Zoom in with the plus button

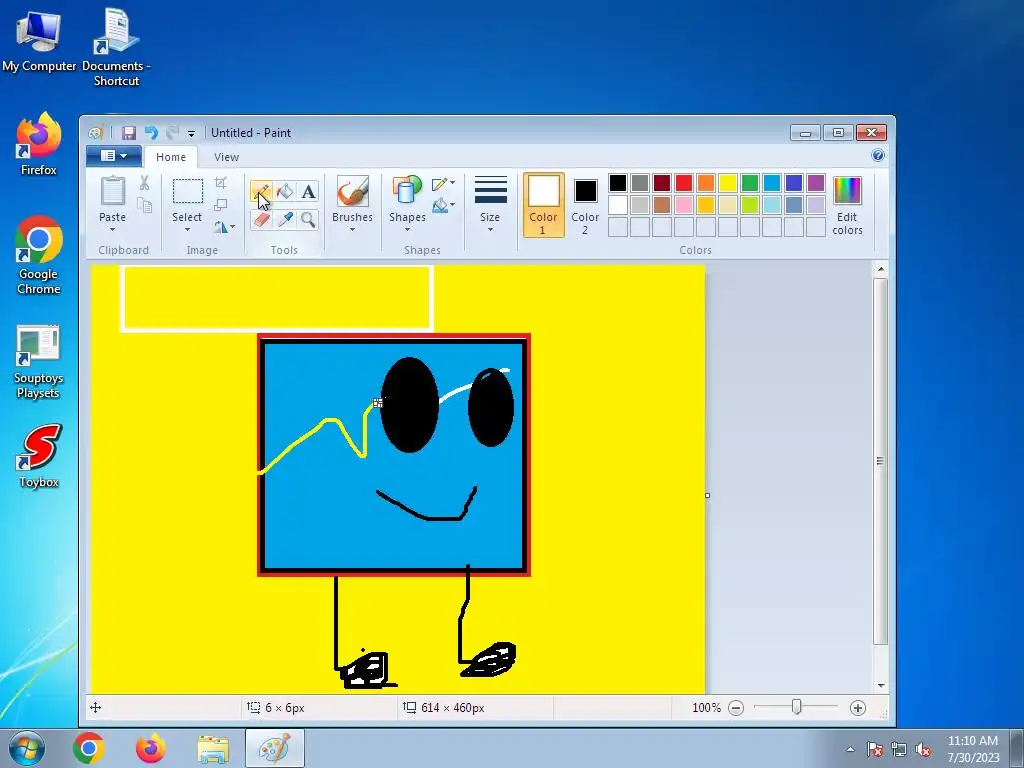pyautogui.click(x=857, y=708)
